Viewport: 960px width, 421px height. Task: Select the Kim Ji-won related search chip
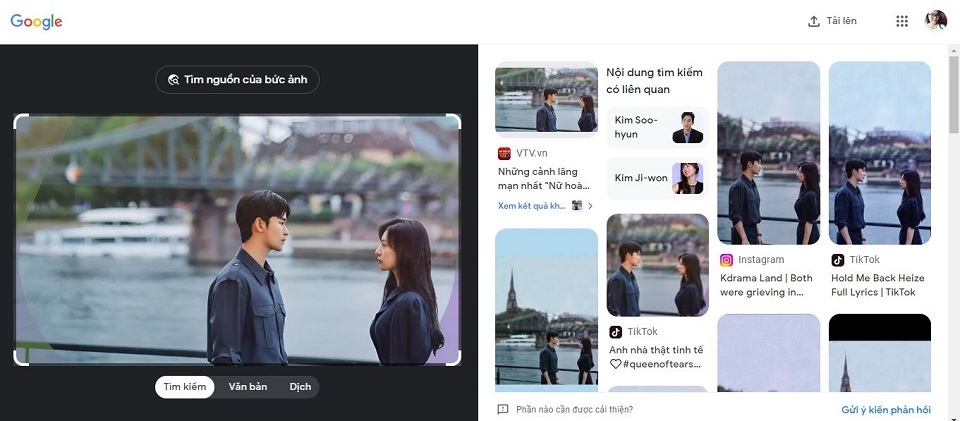658,178
